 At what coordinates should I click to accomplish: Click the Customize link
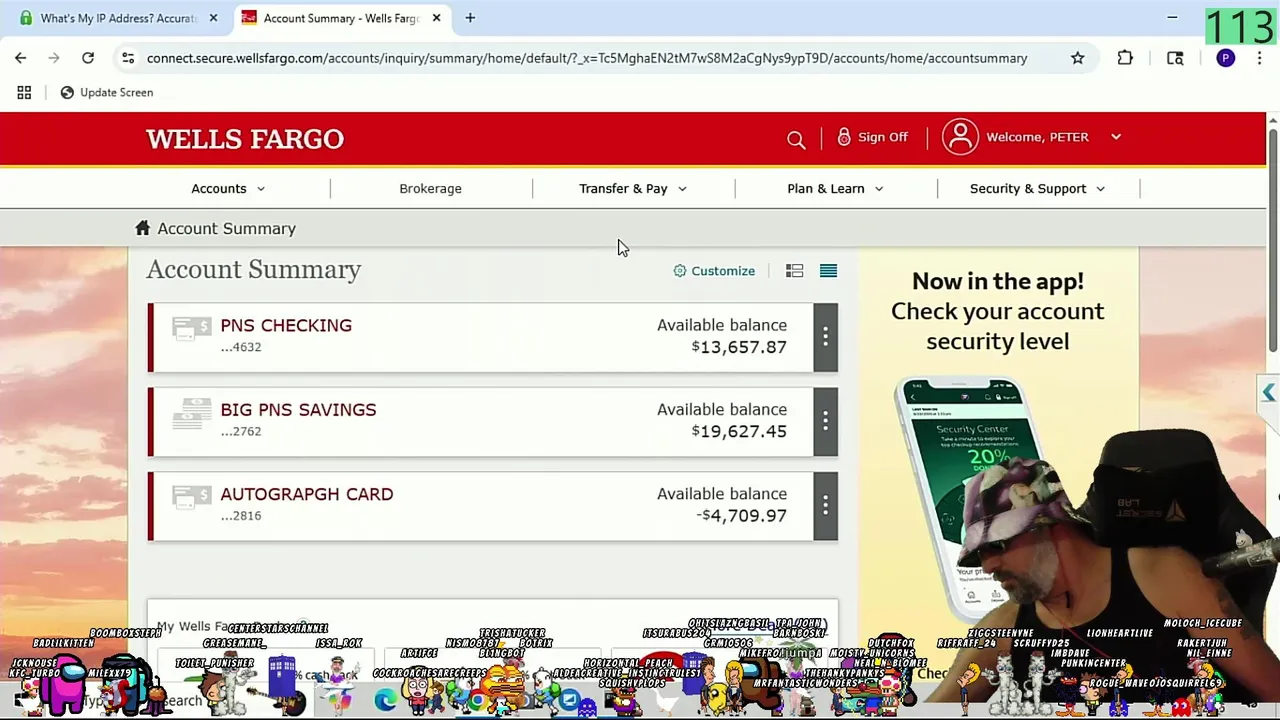pyautogui.click(x=722, y=271)
